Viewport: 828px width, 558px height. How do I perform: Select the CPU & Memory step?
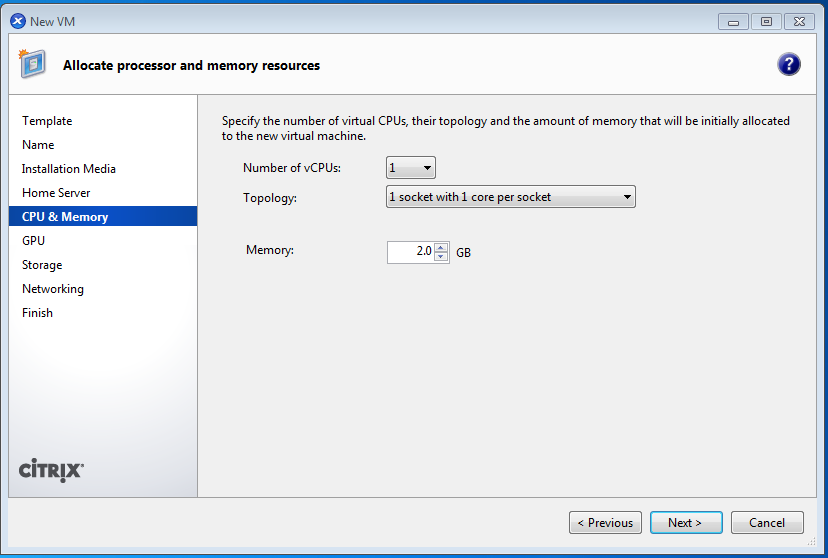65,217
